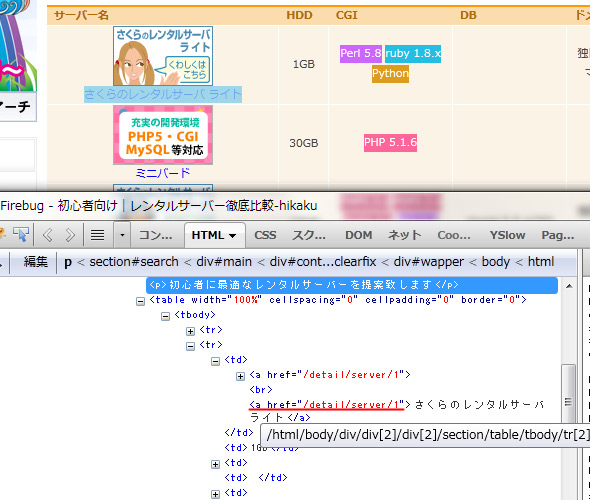The image size is (590, 500).
Task: Switch to the CSS tab
Action: 265,235
